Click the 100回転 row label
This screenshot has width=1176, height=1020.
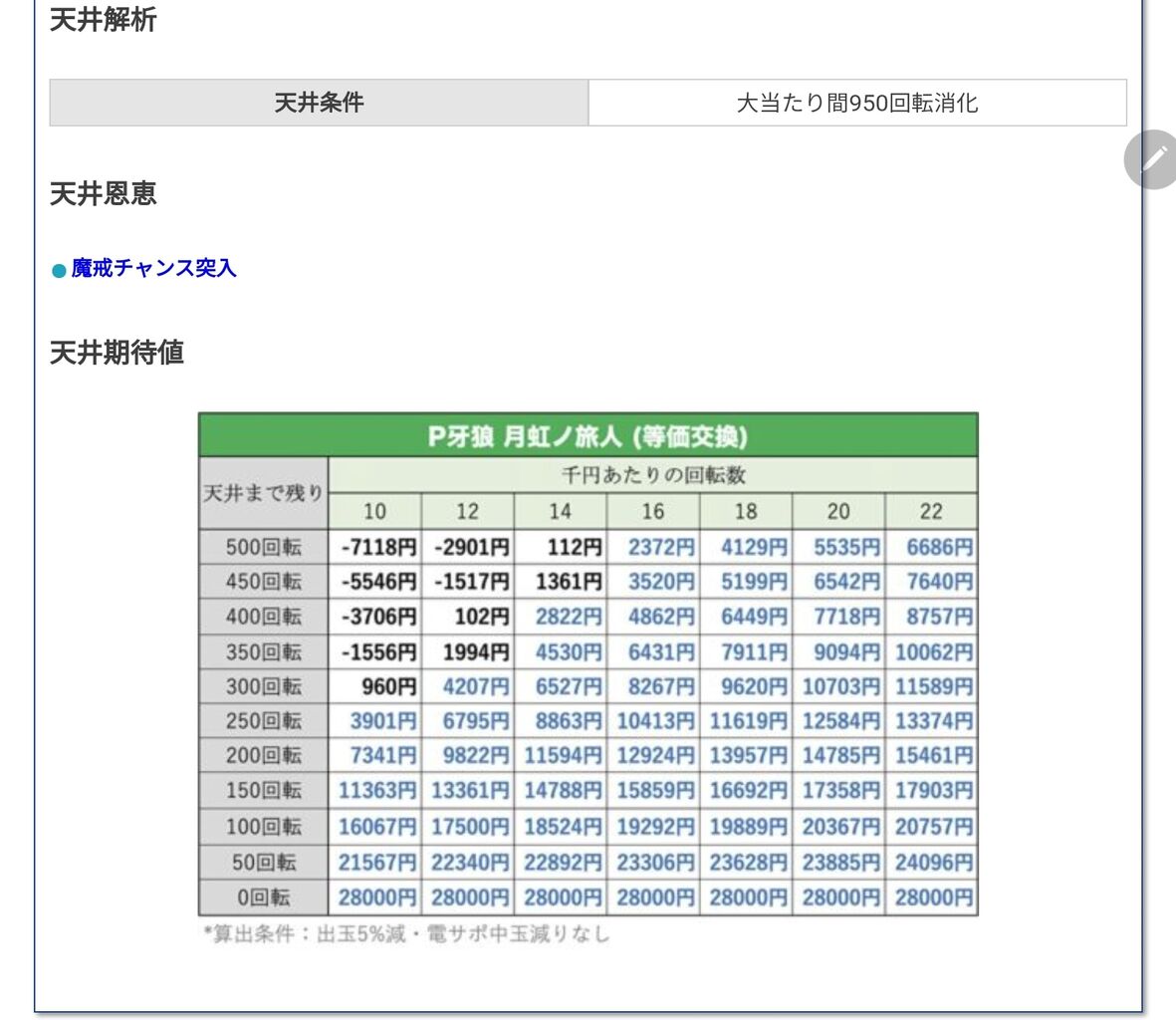263,827
